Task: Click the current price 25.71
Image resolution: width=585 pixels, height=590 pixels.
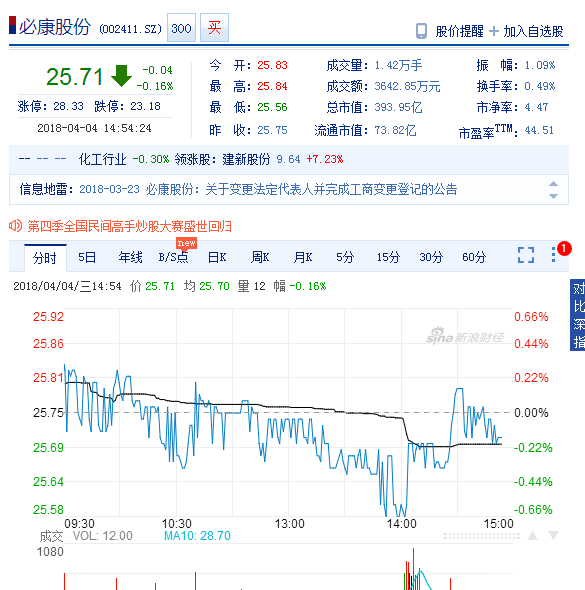Action: [74, 77]
